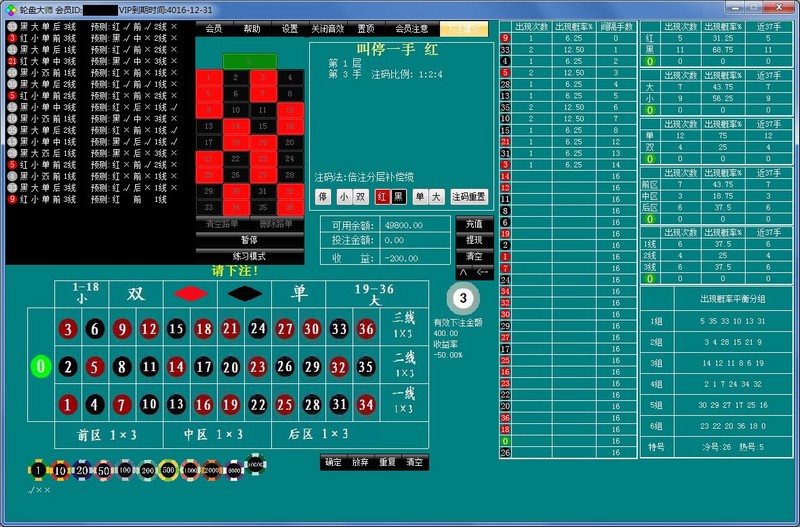The image size is (800, 527).
Task: Open the 设置 settings menu
Action: [x=289, y=29]
